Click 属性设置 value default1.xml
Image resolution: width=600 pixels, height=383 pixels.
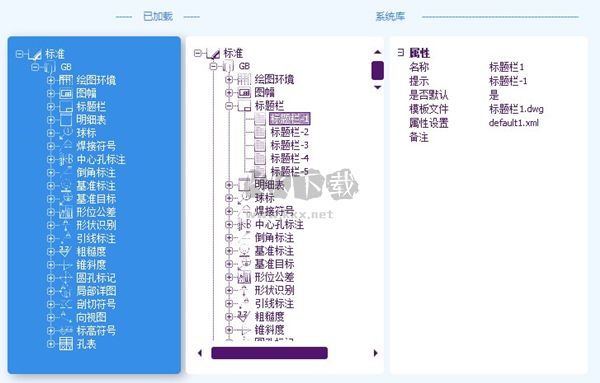click(x=514, y=123)
